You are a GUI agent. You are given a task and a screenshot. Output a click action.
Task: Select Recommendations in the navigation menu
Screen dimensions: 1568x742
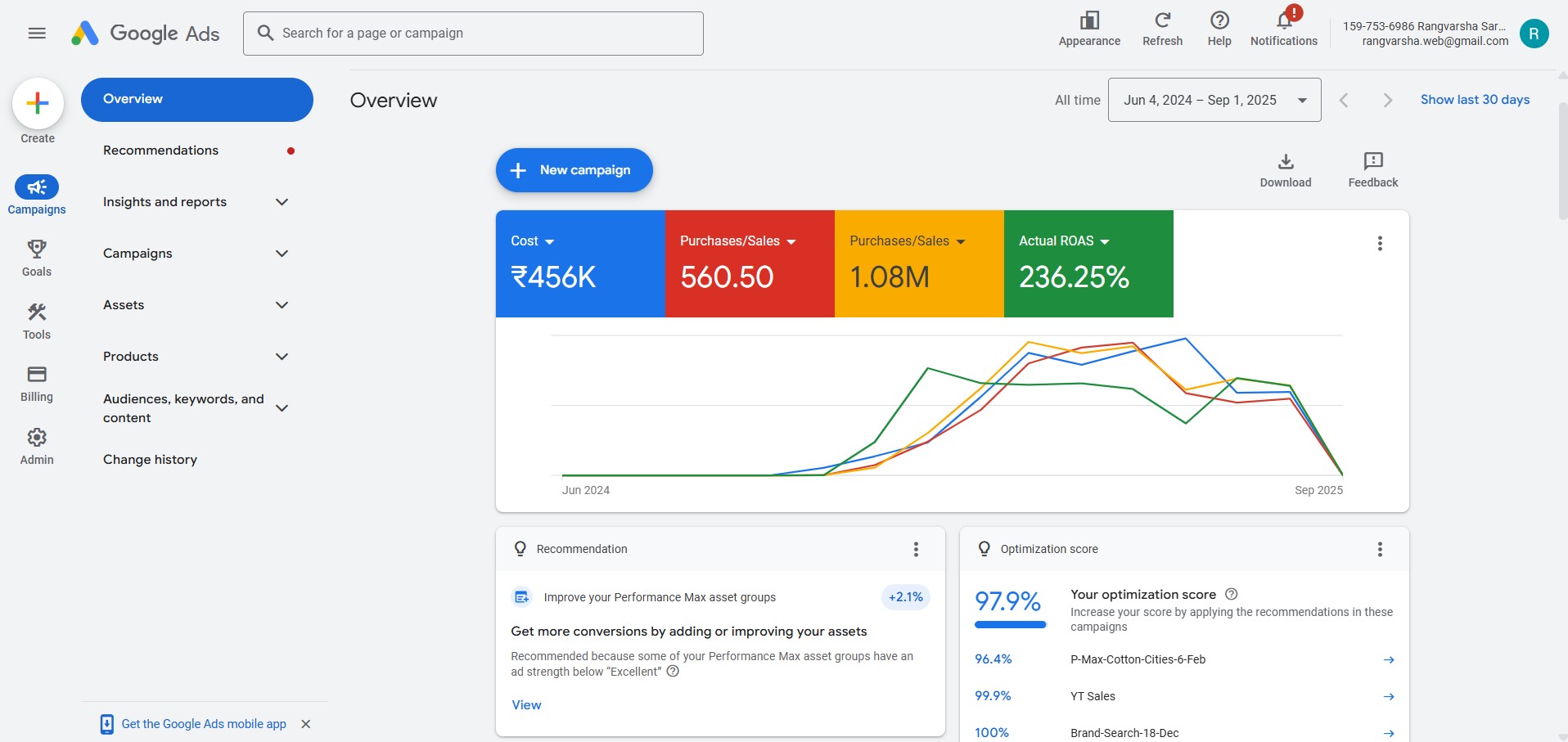(161, 151)
